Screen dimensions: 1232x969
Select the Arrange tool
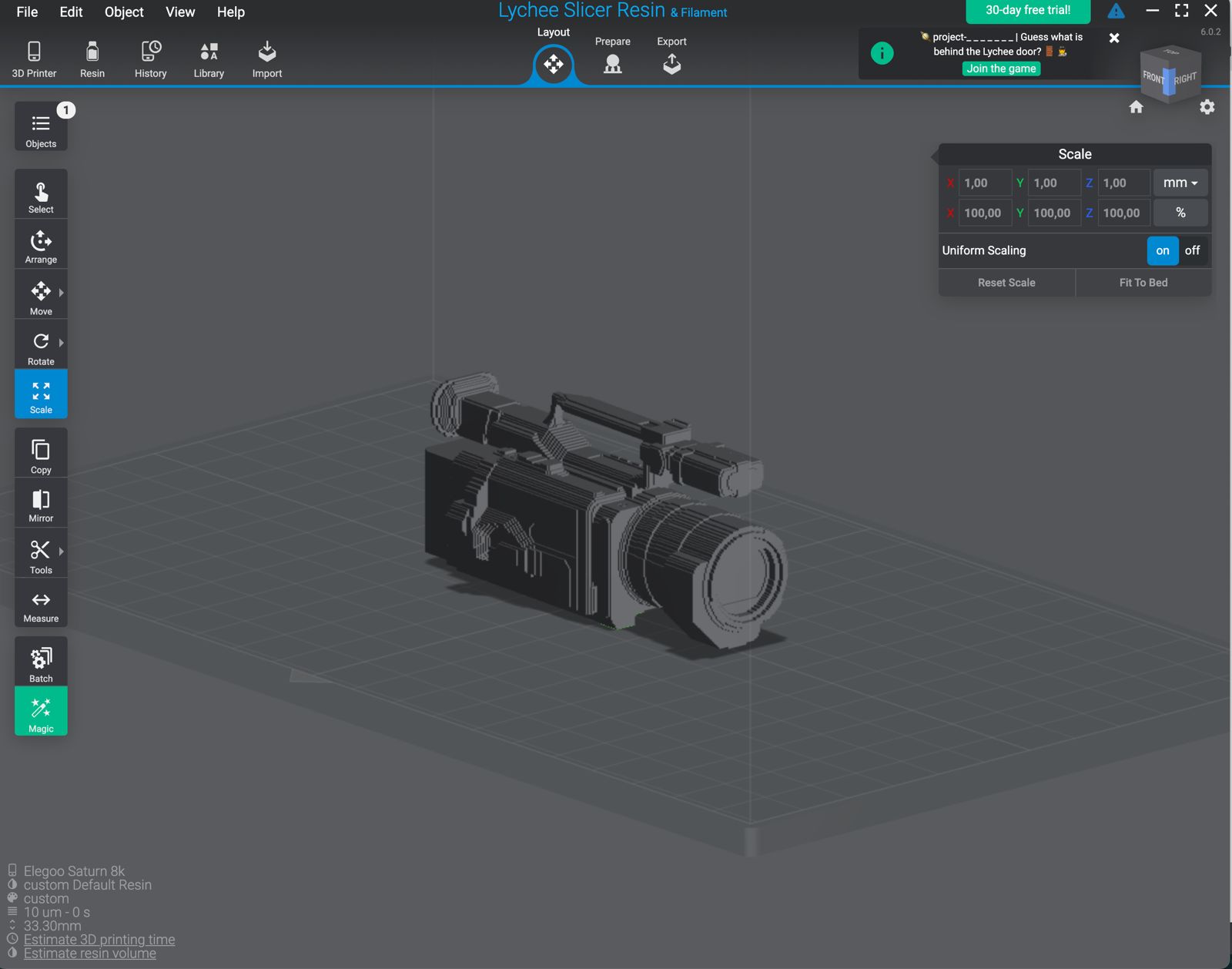(x=41, y=246)
